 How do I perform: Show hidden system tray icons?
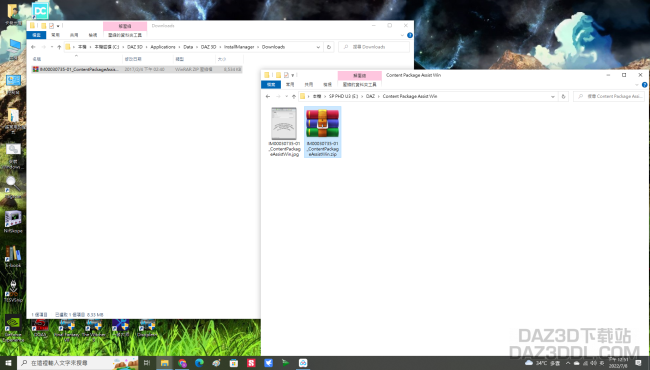(x=568, y=363)
